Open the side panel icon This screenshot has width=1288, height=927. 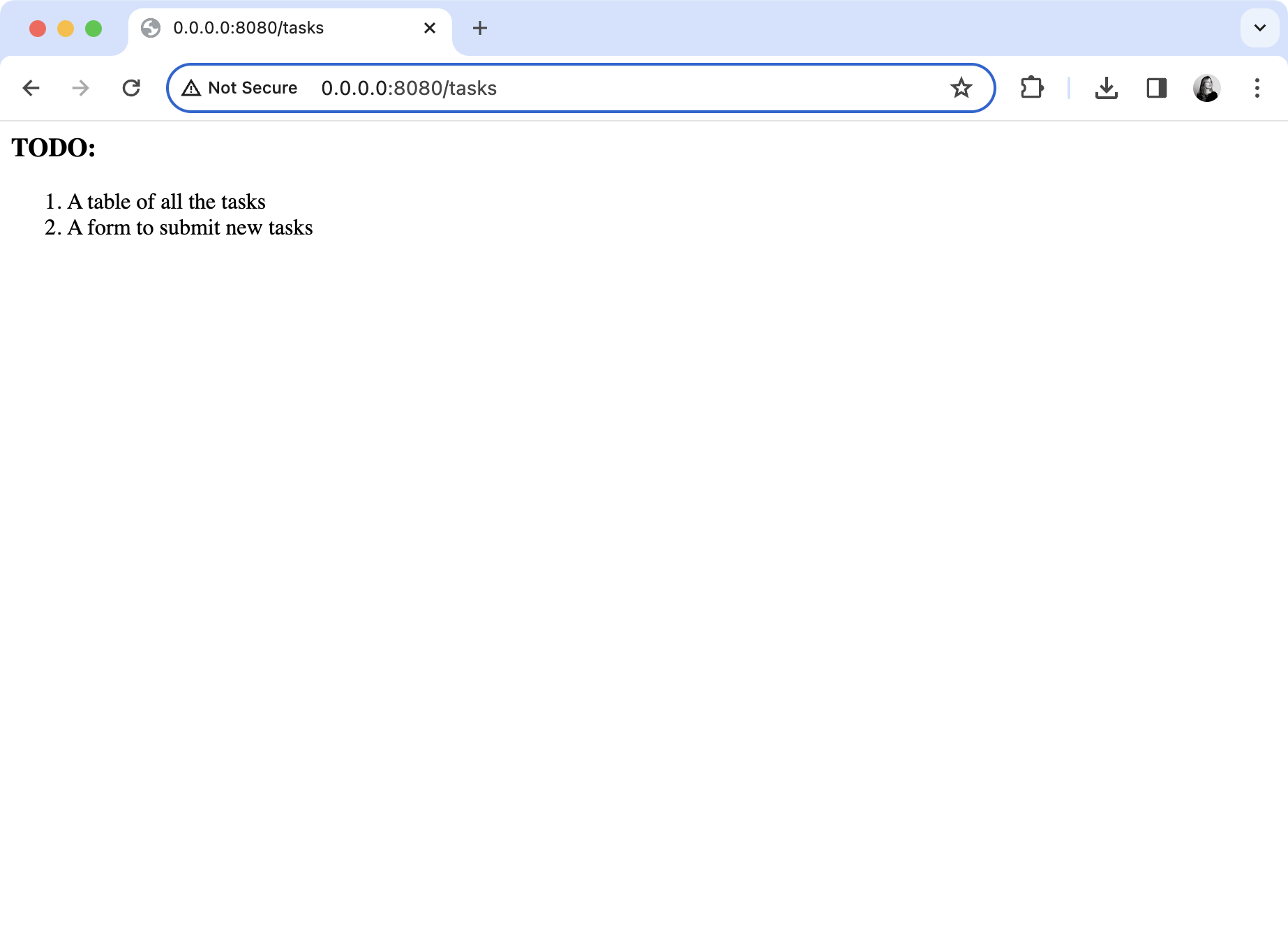(x=1156, y=88)
